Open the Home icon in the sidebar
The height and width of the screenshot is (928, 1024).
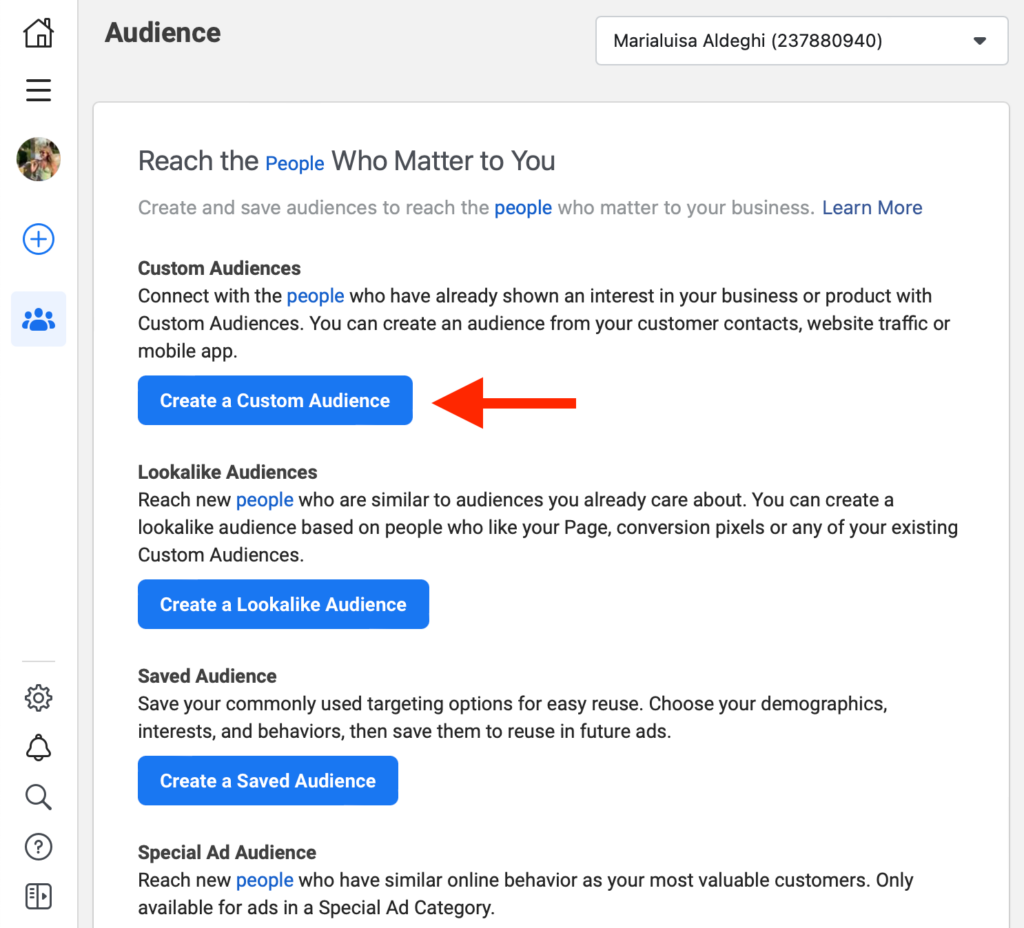pyautogui.click(x=38, y=32)
